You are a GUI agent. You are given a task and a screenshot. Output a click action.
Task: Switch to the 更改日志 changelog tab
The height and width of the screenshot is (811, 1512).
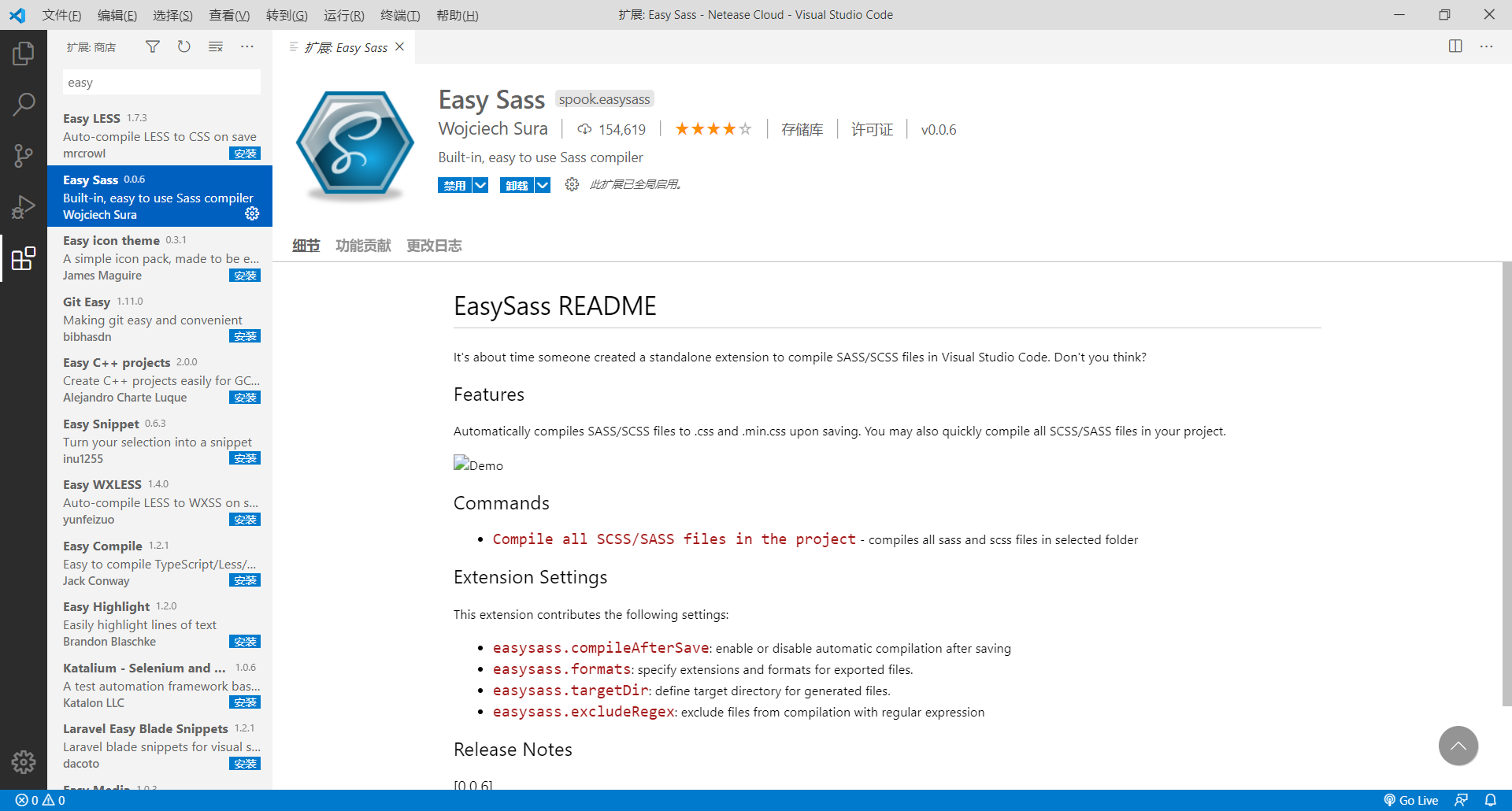tap(434, 246)
